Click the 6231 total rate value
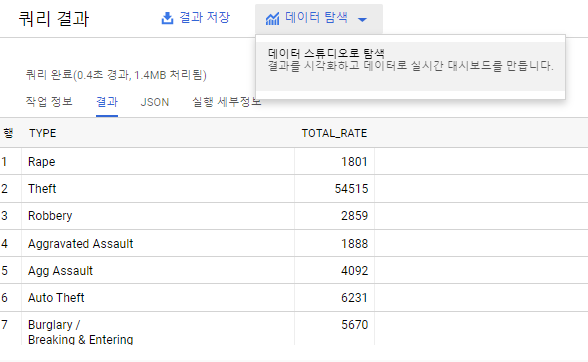Image resolution: width=588 pixels, height=362 pixels. (x=354, y=298)
